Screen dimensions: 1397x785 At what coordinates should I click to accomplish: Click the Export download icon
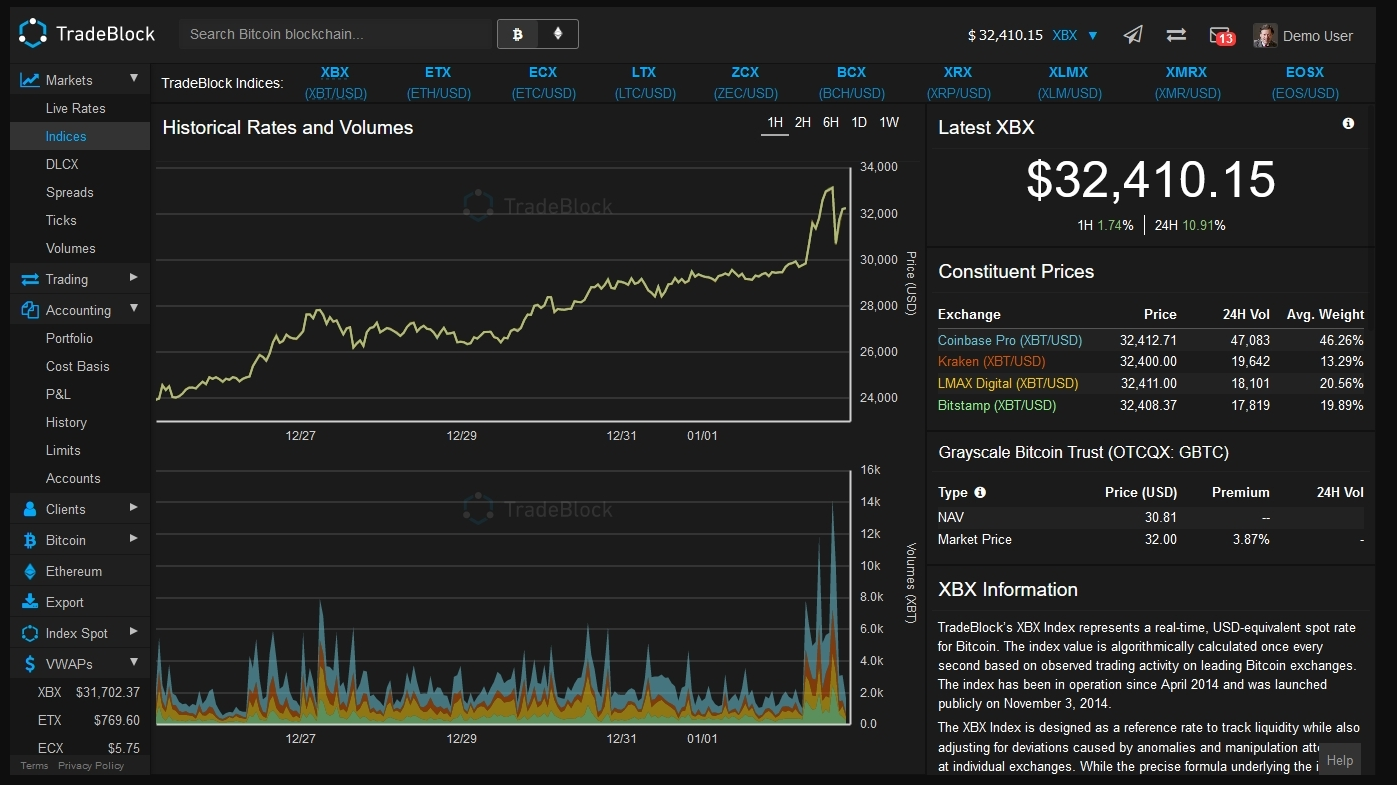click(x=29, y=602)
